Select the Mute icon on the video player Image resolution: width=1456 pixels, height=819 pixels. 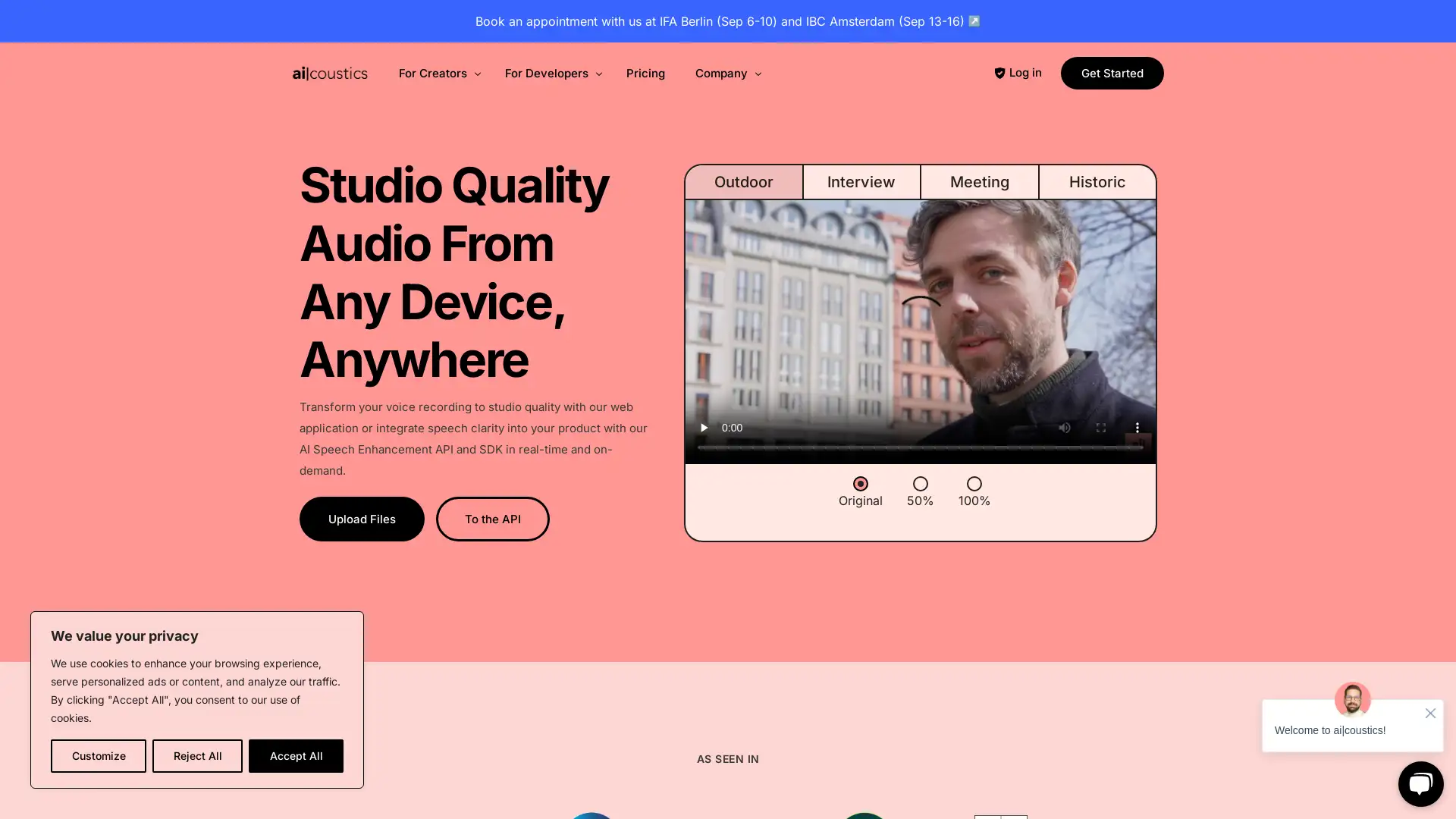tap(1064, 428)
